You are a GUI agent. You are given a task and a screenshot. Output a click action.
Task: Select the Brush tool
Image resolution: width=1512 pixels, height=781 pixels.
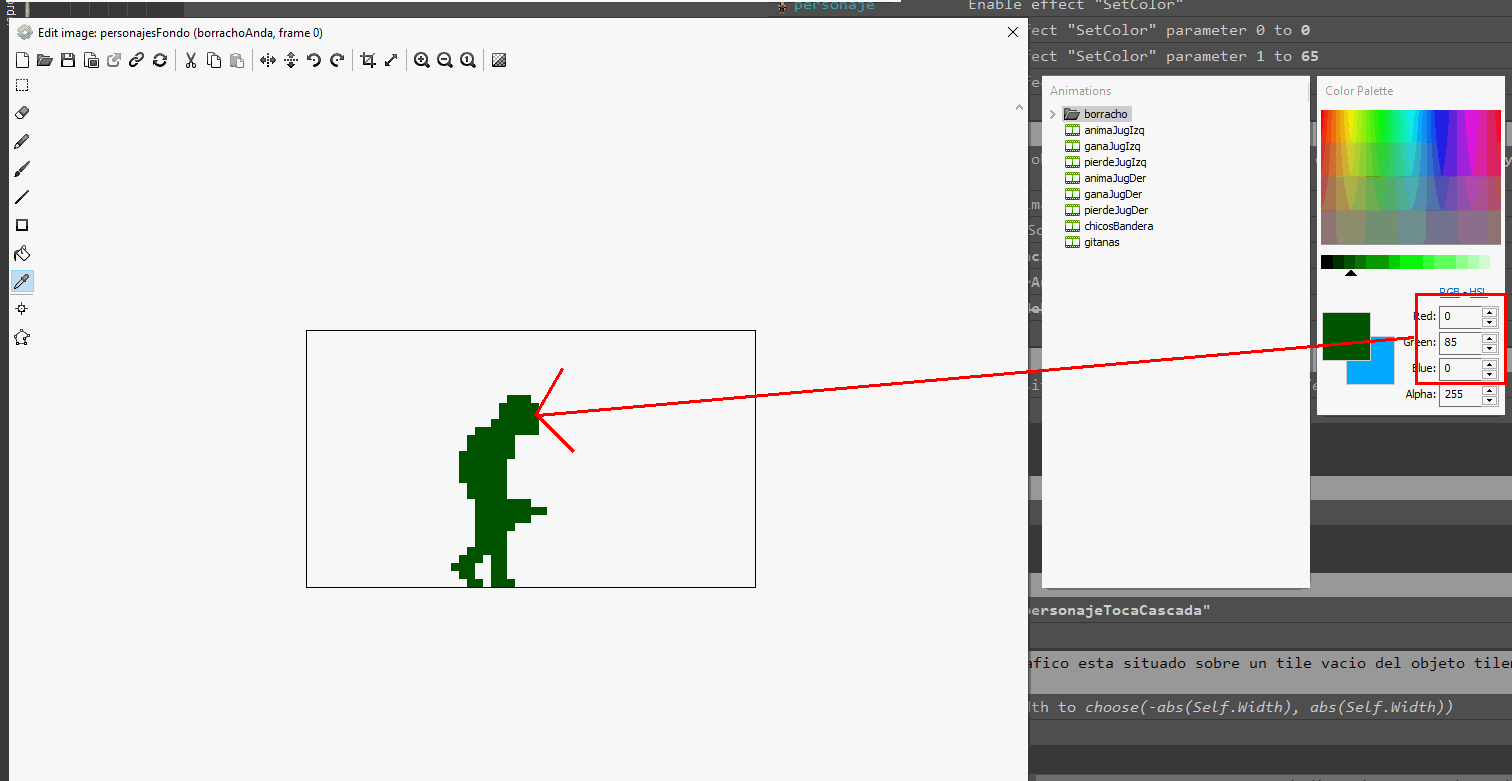click(x=22, y=169)
